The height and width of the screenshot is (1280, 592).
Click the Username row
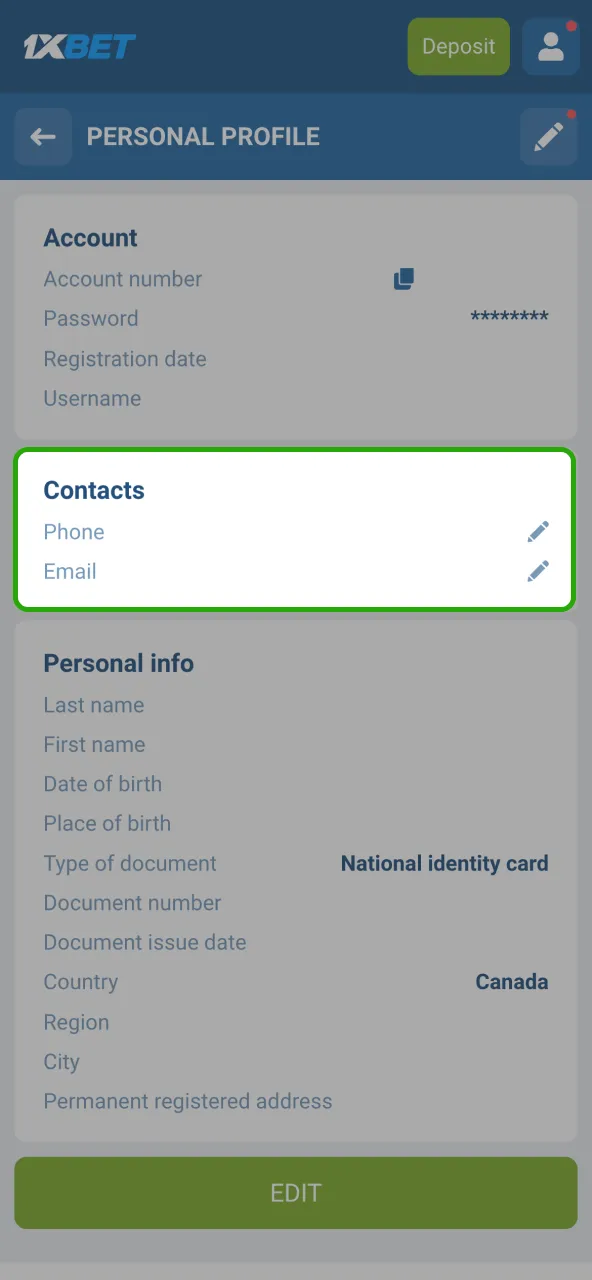tap(92, 398)
